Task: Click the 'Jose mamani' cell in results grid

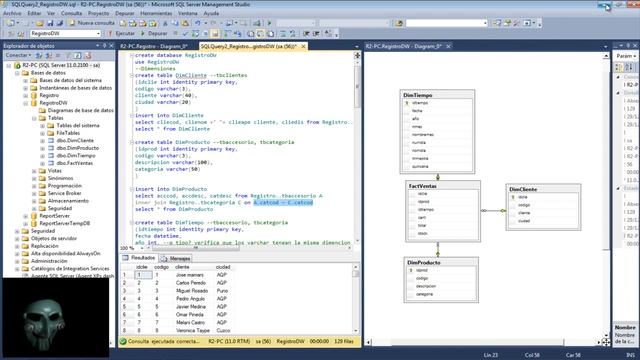Action: [x=189, y=275]
